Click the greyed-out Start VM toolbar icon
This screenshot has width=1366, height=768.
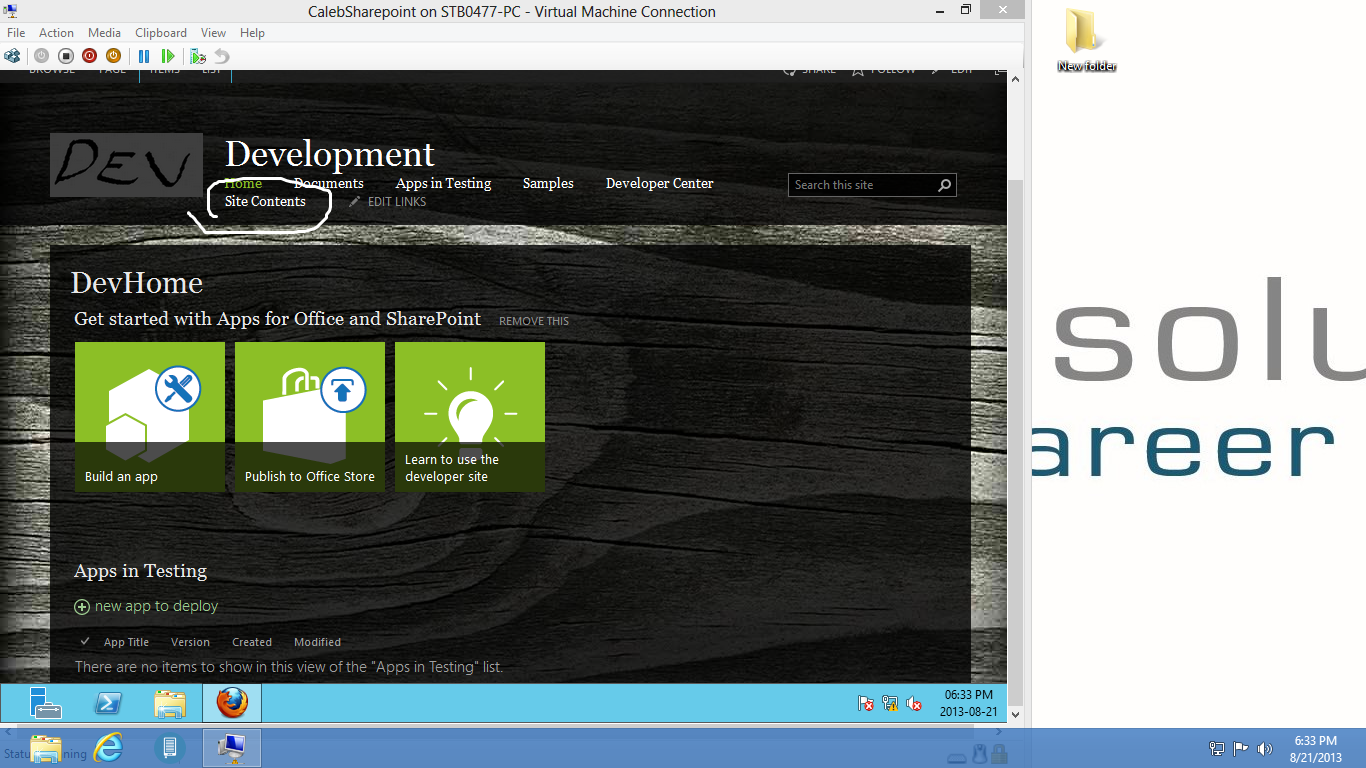pyautogui.click(x=41, y=56)
